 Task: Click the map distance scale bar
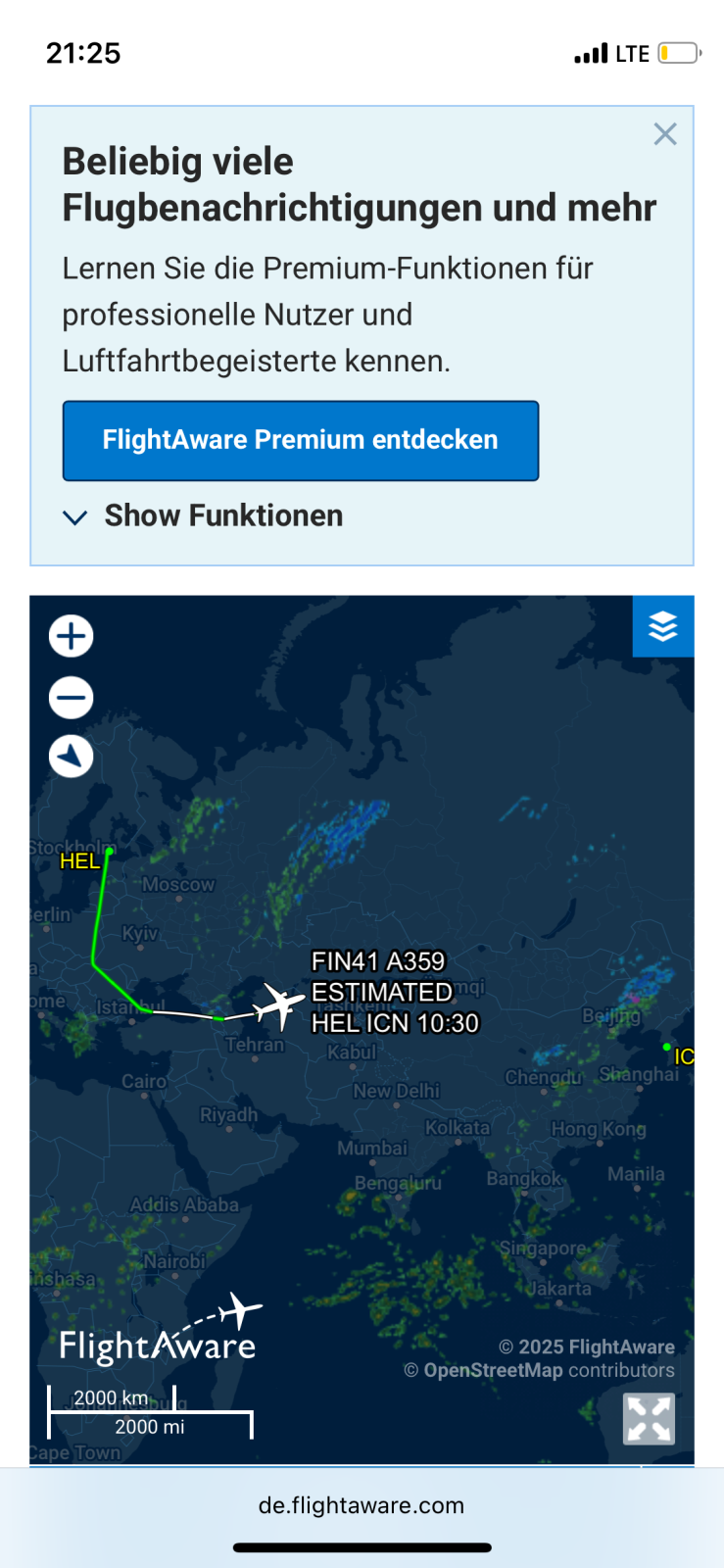[150, 1412]
